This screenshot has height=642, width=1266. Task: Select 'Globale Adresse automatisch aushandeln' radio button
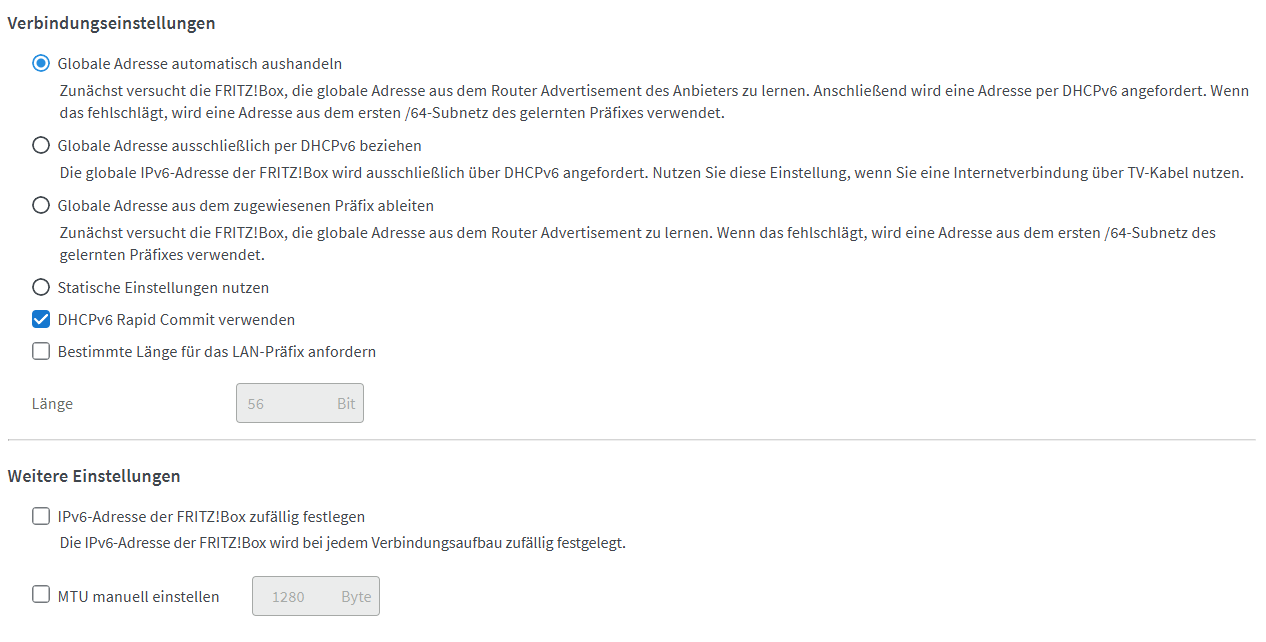[x=41, y=63]
